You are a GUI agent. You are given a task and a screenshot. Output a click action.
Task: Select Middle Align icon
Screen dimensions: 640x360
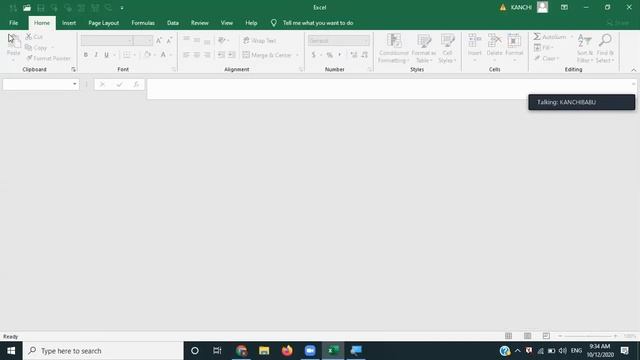tap(197, 40)
